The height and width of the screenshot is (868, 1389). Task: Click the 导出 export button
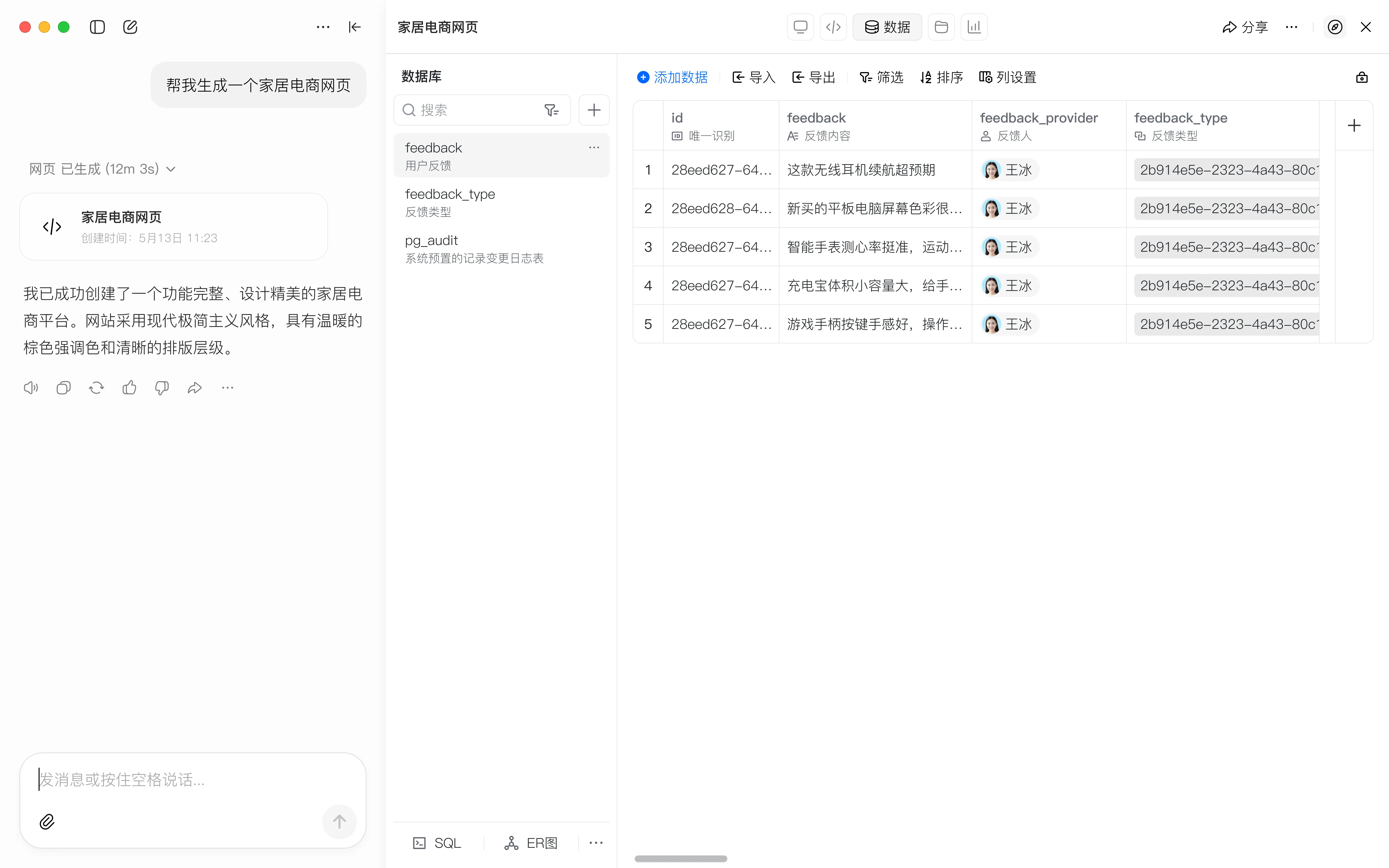[813, 77]
